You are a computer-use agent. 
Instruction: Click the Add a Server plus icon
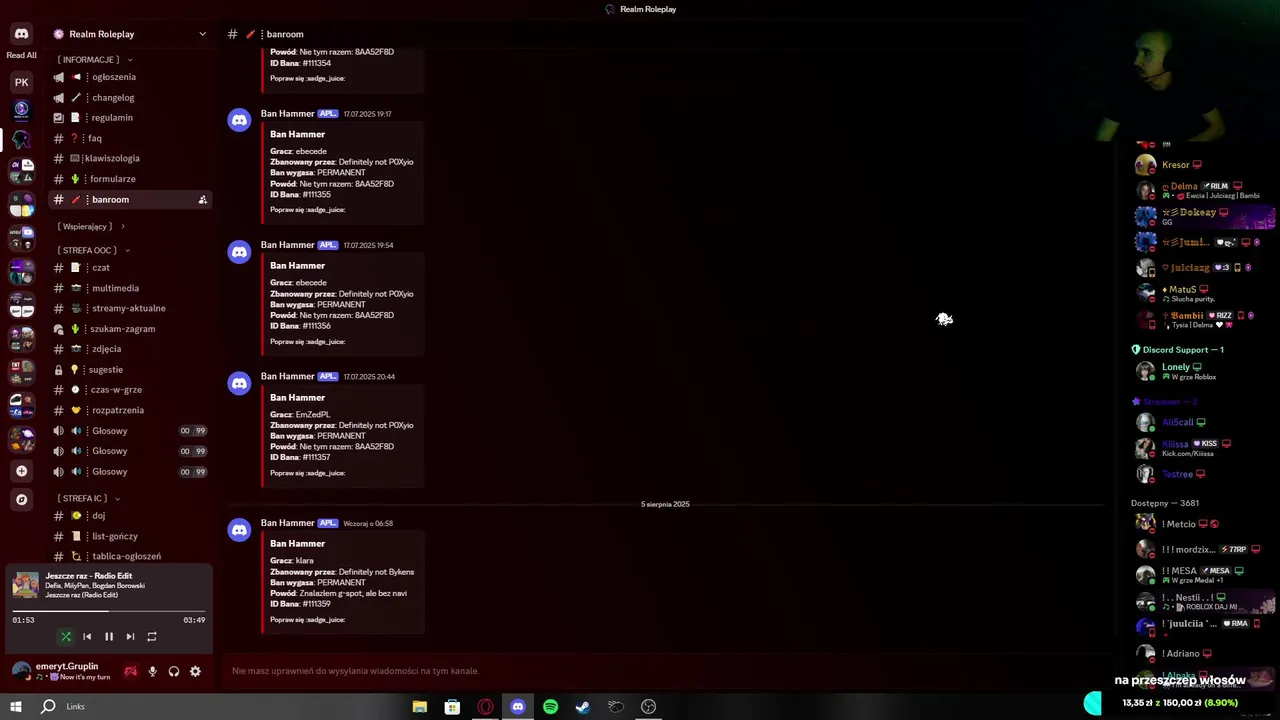[x=21, y=471]
